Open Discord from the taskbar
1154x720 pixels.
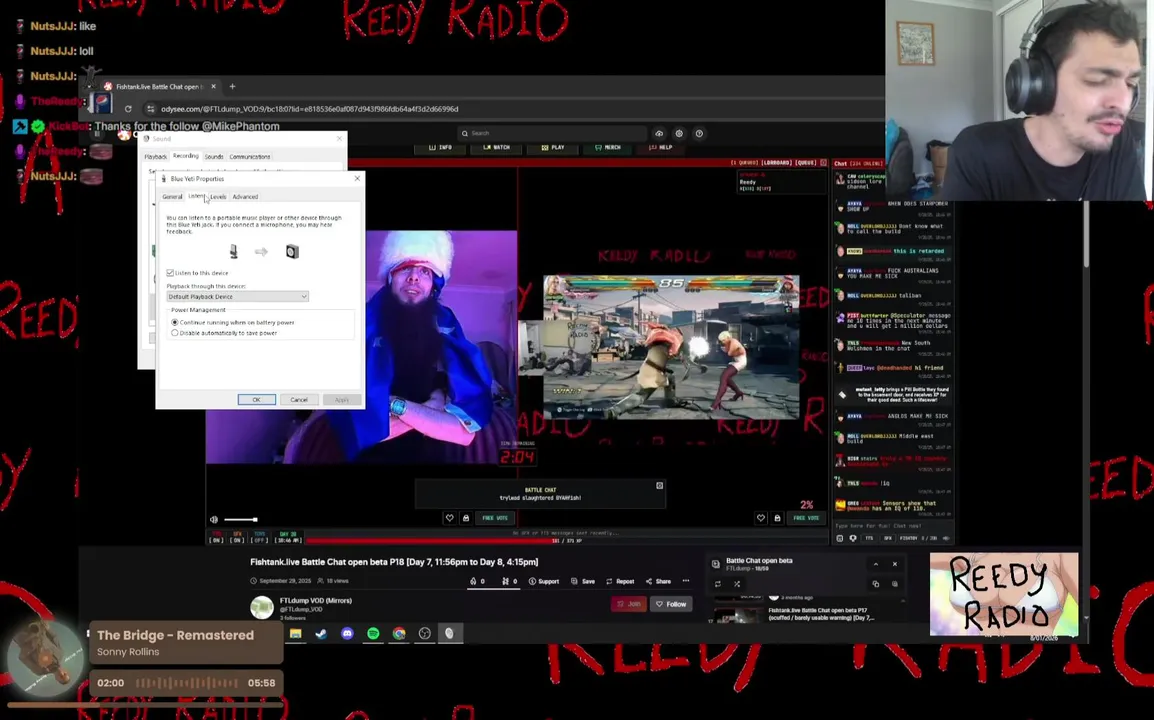347,634
